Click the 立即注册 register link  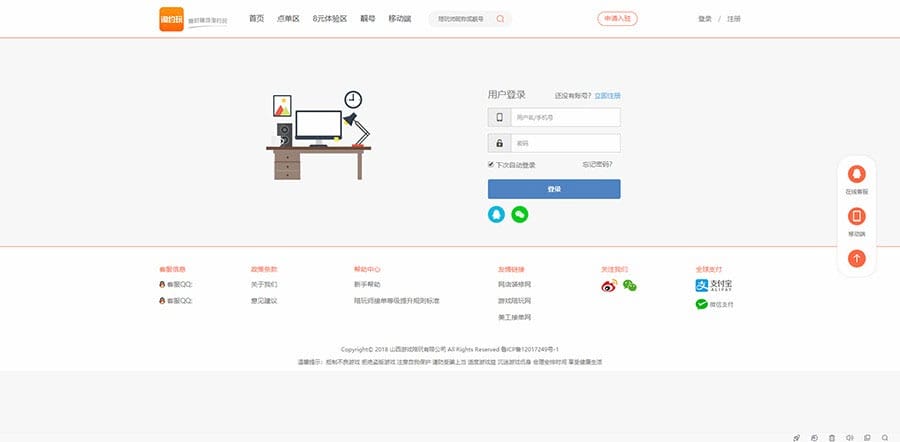607,96
